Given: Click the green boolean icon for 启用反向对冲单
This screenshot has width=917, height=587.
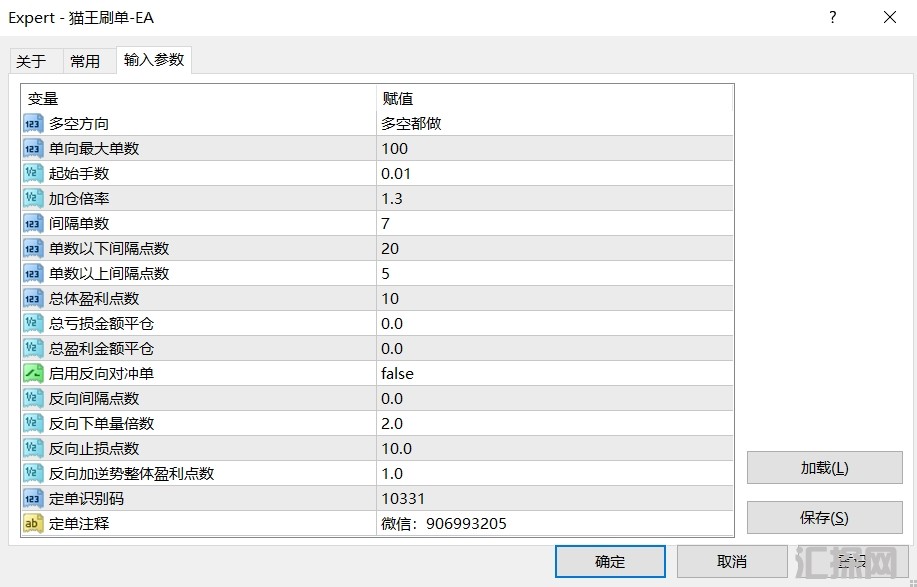Looking at the screenshot, I should coord(33,374).
